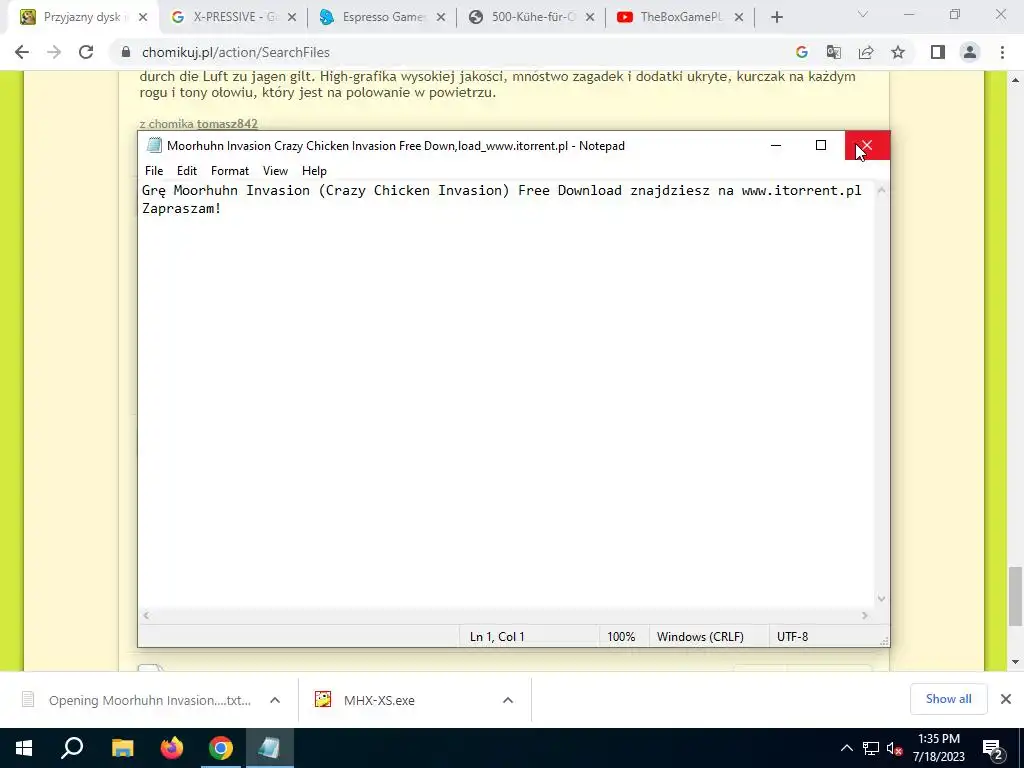
Task: Open the Moorhuhn Invasion txt download item
Action: (x=137, y=700)
